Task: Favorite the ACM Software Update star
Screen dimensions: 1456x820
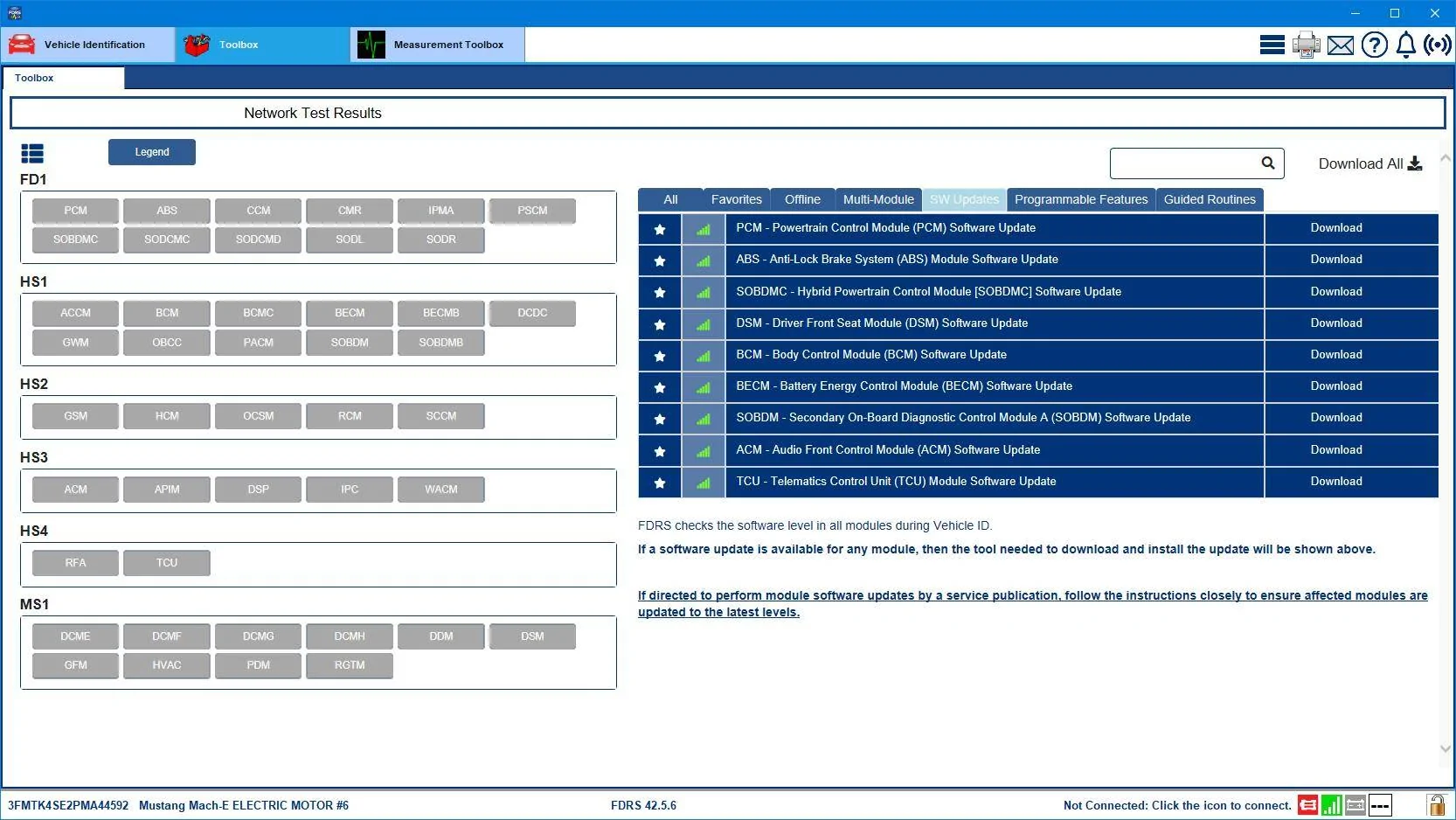Action: tap(660, 451)
